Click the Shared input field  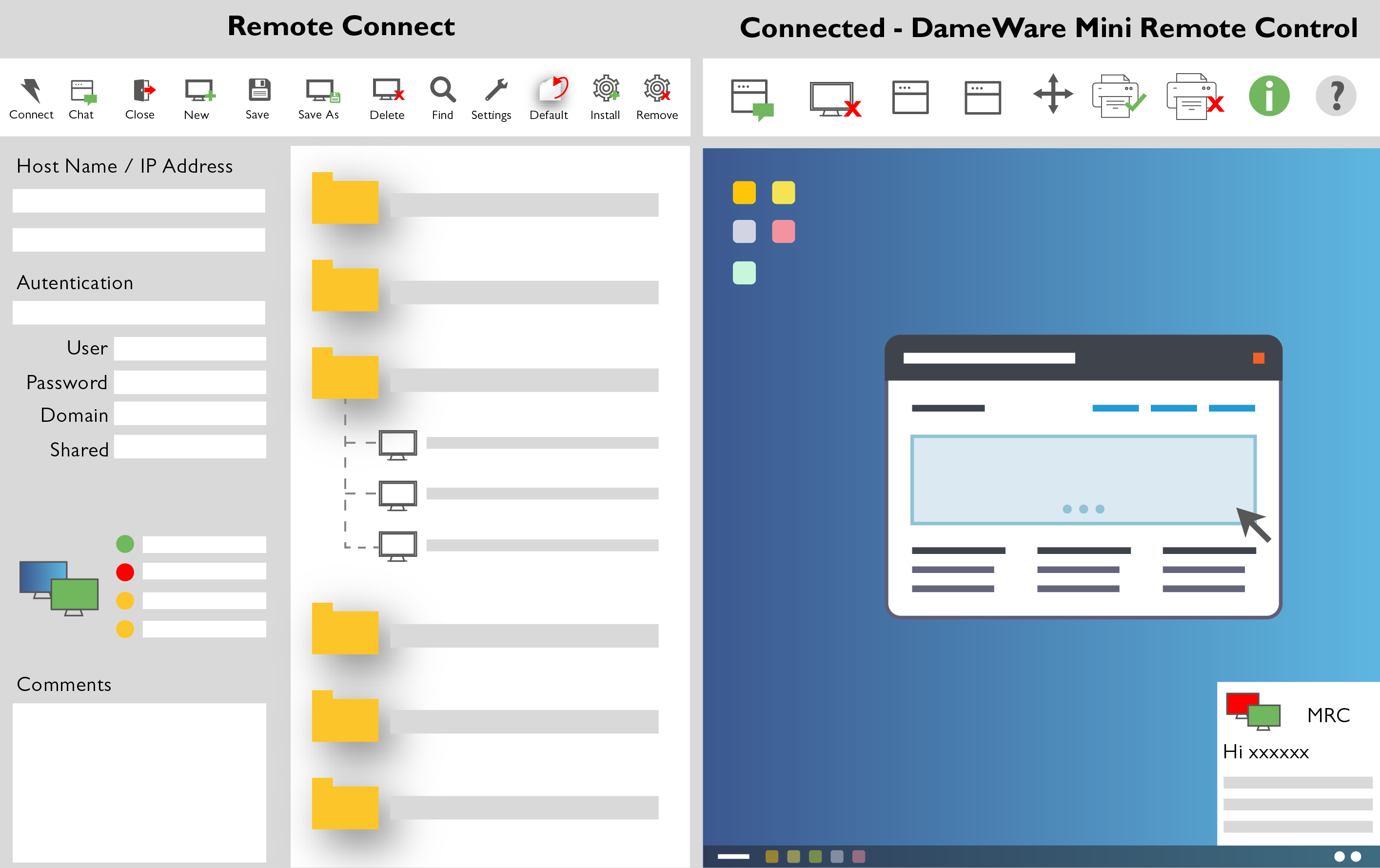click(190, 446)
